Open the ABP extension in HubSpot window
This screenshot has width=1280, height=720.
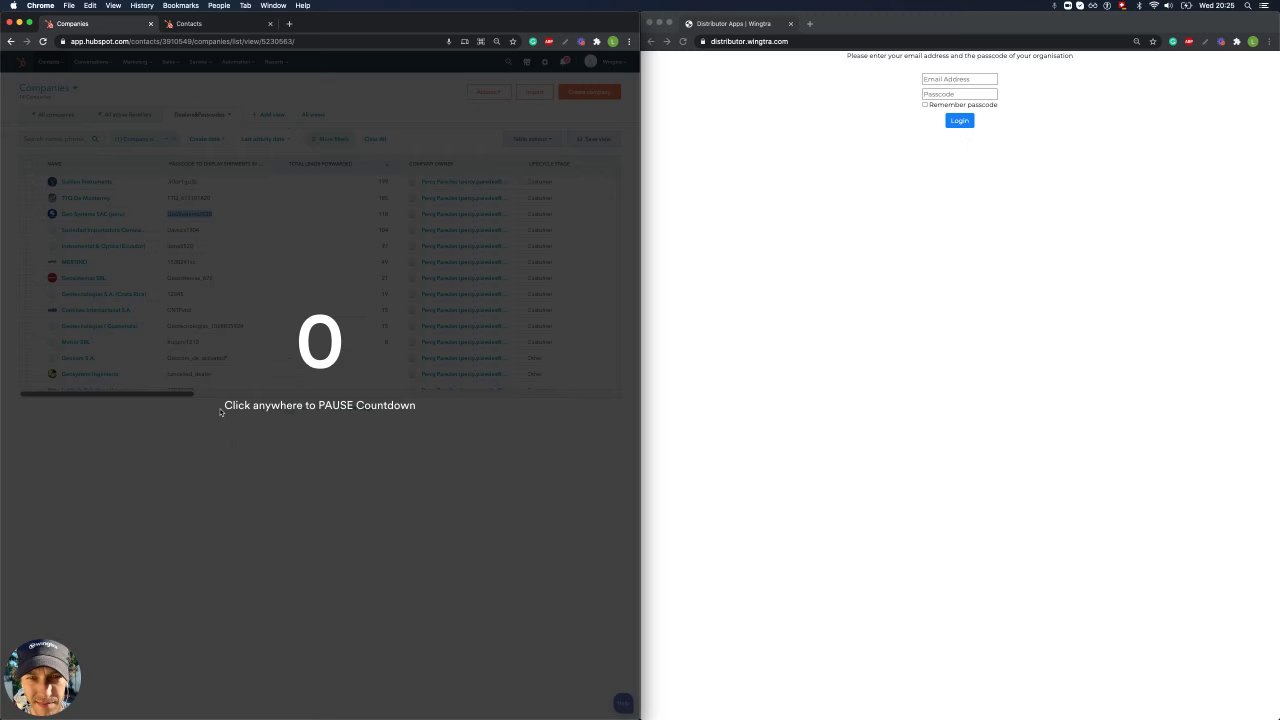548,41
